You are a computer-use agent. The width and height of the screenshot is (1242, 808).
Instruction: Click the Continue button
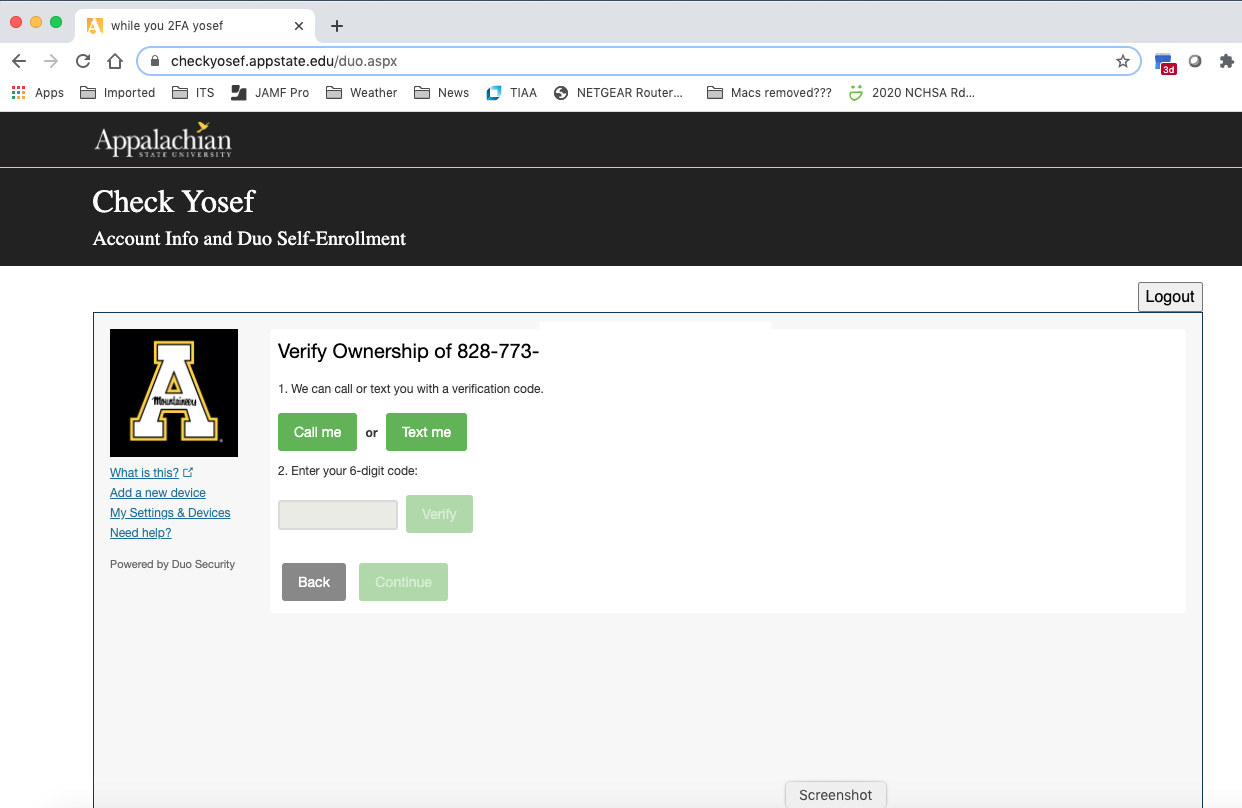click(x=403, y=582)
